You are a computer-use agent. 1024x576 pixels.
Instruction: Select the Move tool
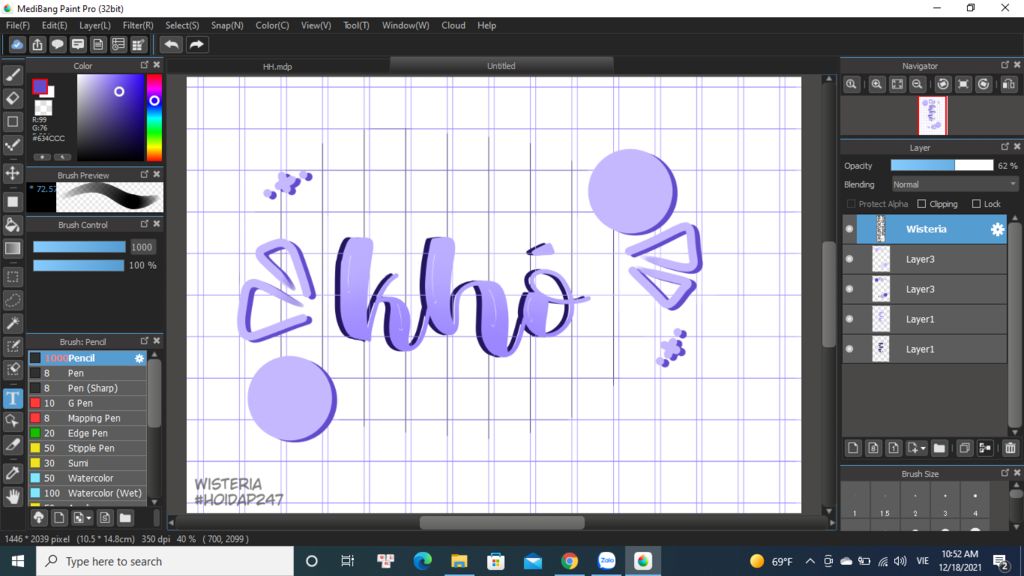(x=12, y=173)
